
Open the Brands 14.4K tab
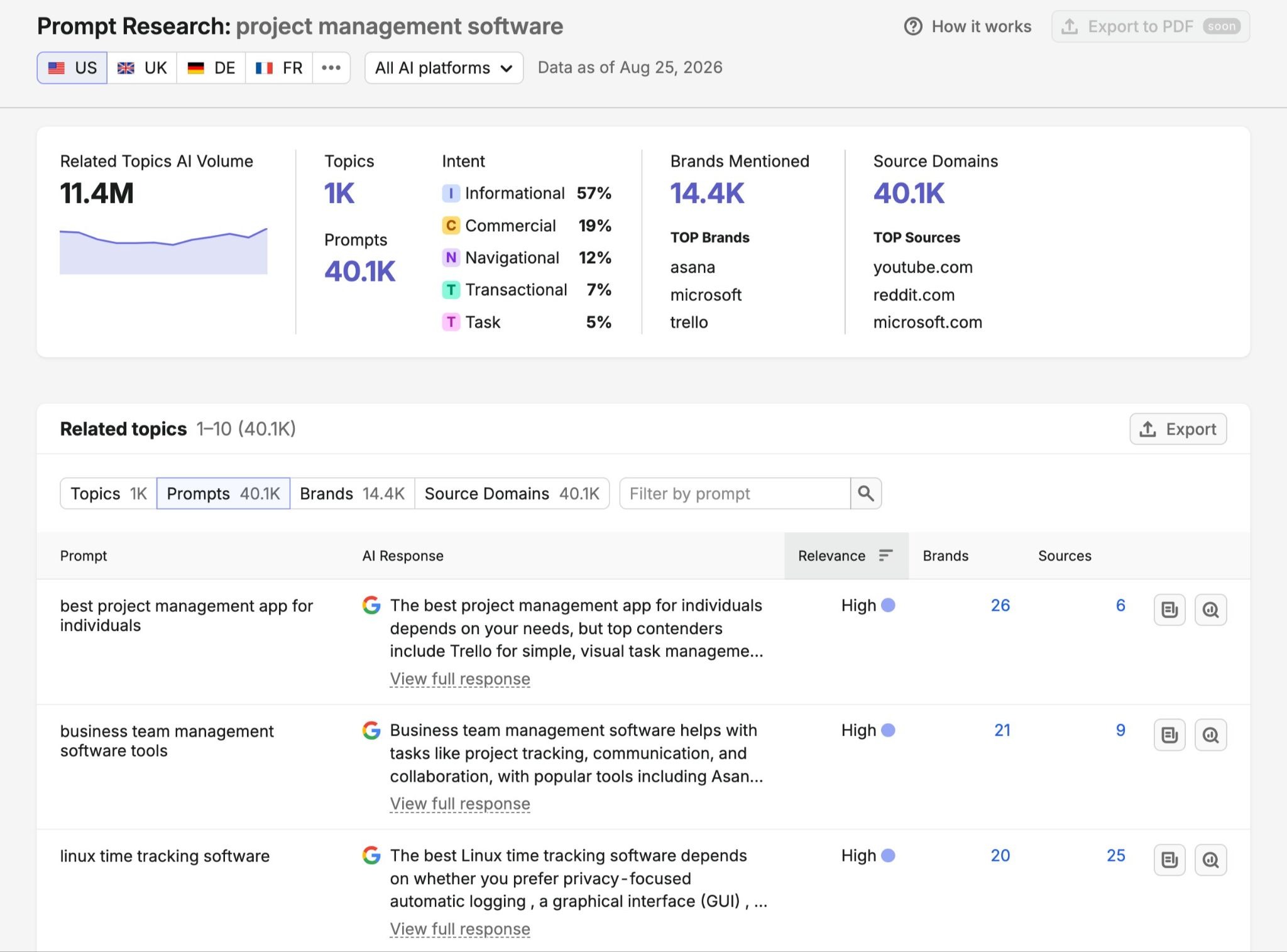352,493
